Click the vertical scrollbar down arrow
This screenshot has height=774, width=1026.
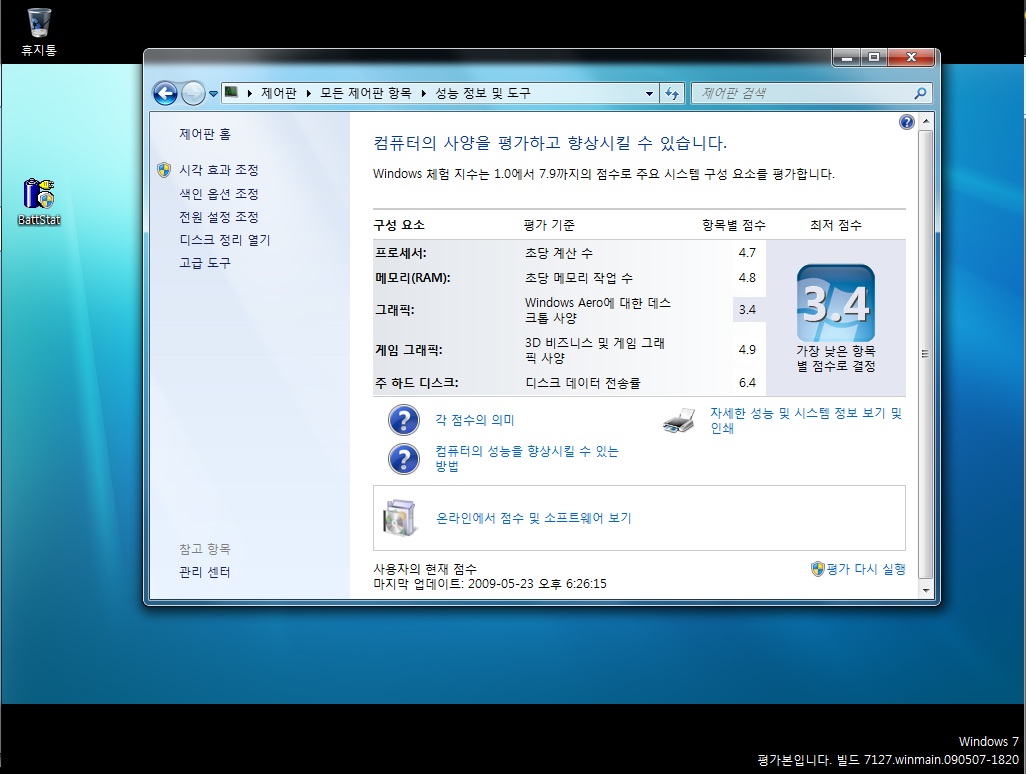coord(925,591)
